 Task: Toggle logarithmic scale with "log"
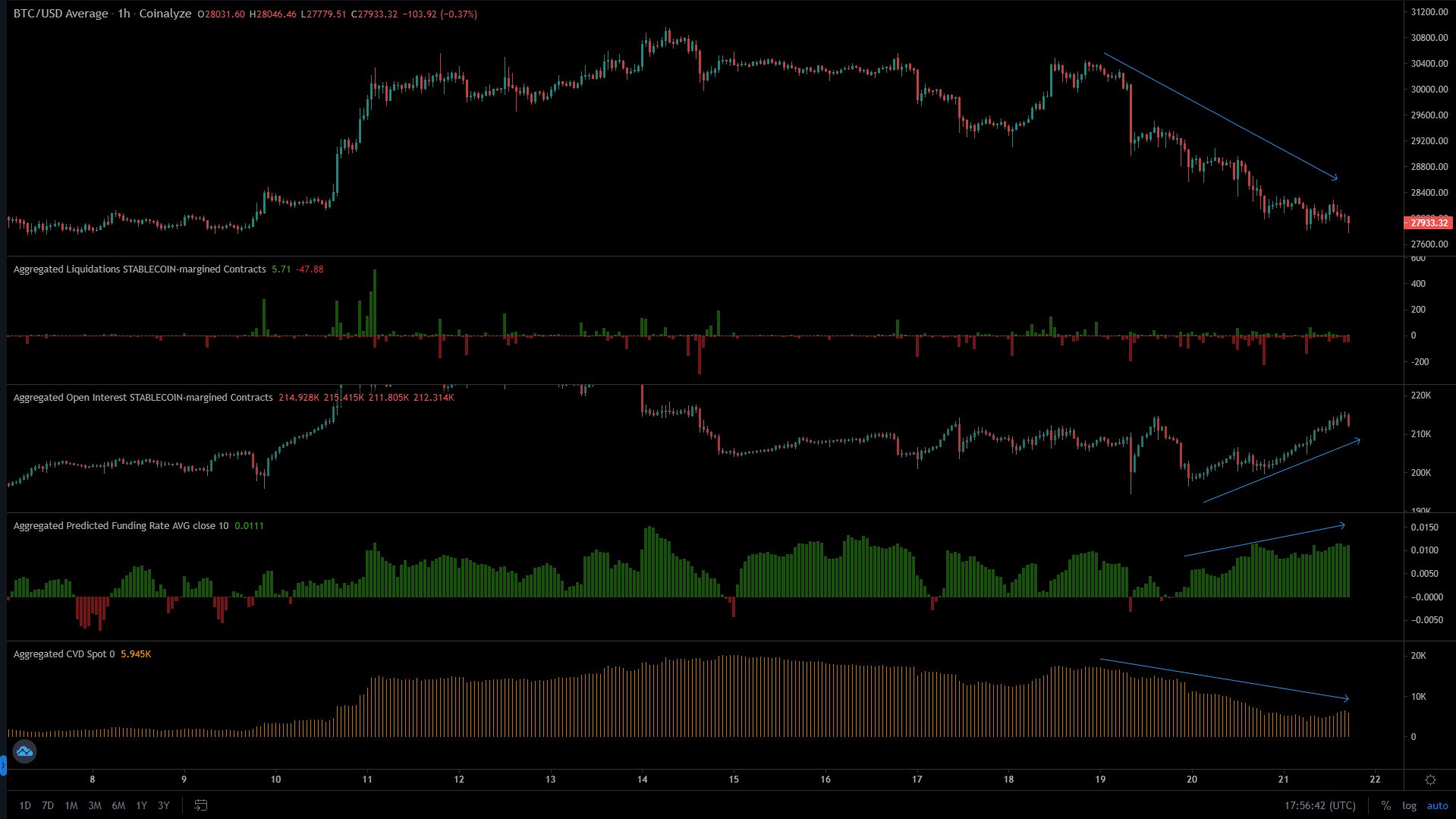[x=1409, y=805]
